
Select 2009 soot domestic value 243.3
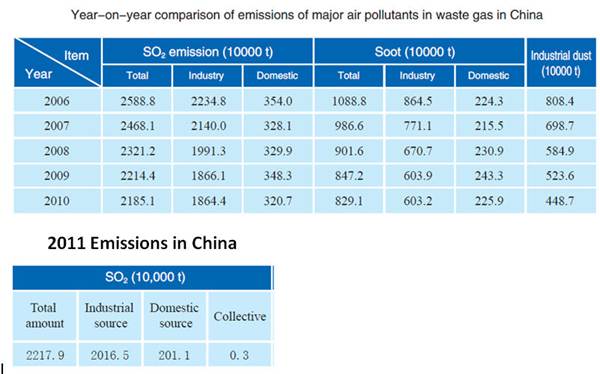pos(489,176)
